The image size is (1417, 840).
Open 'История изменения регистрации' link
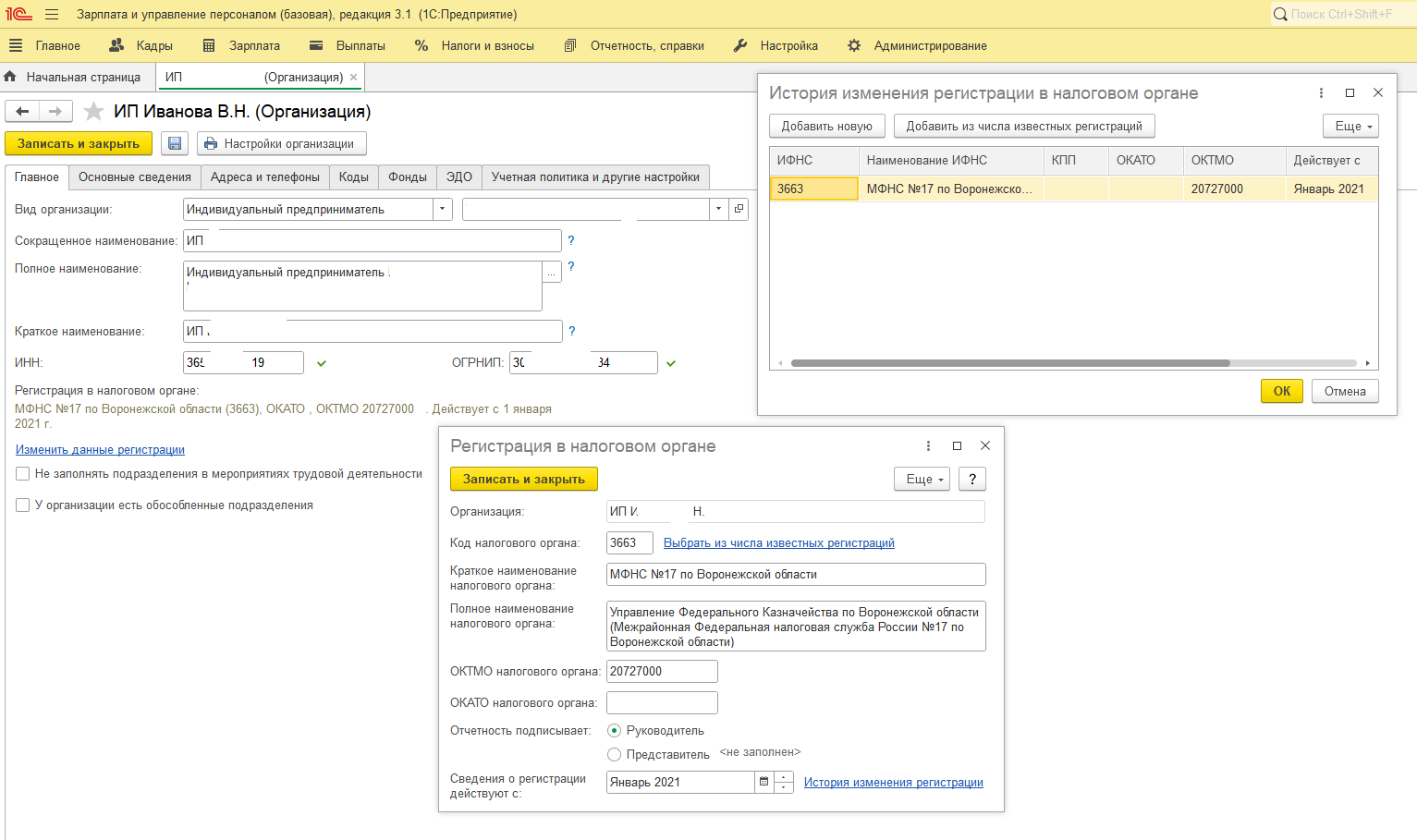coord(893,783)
